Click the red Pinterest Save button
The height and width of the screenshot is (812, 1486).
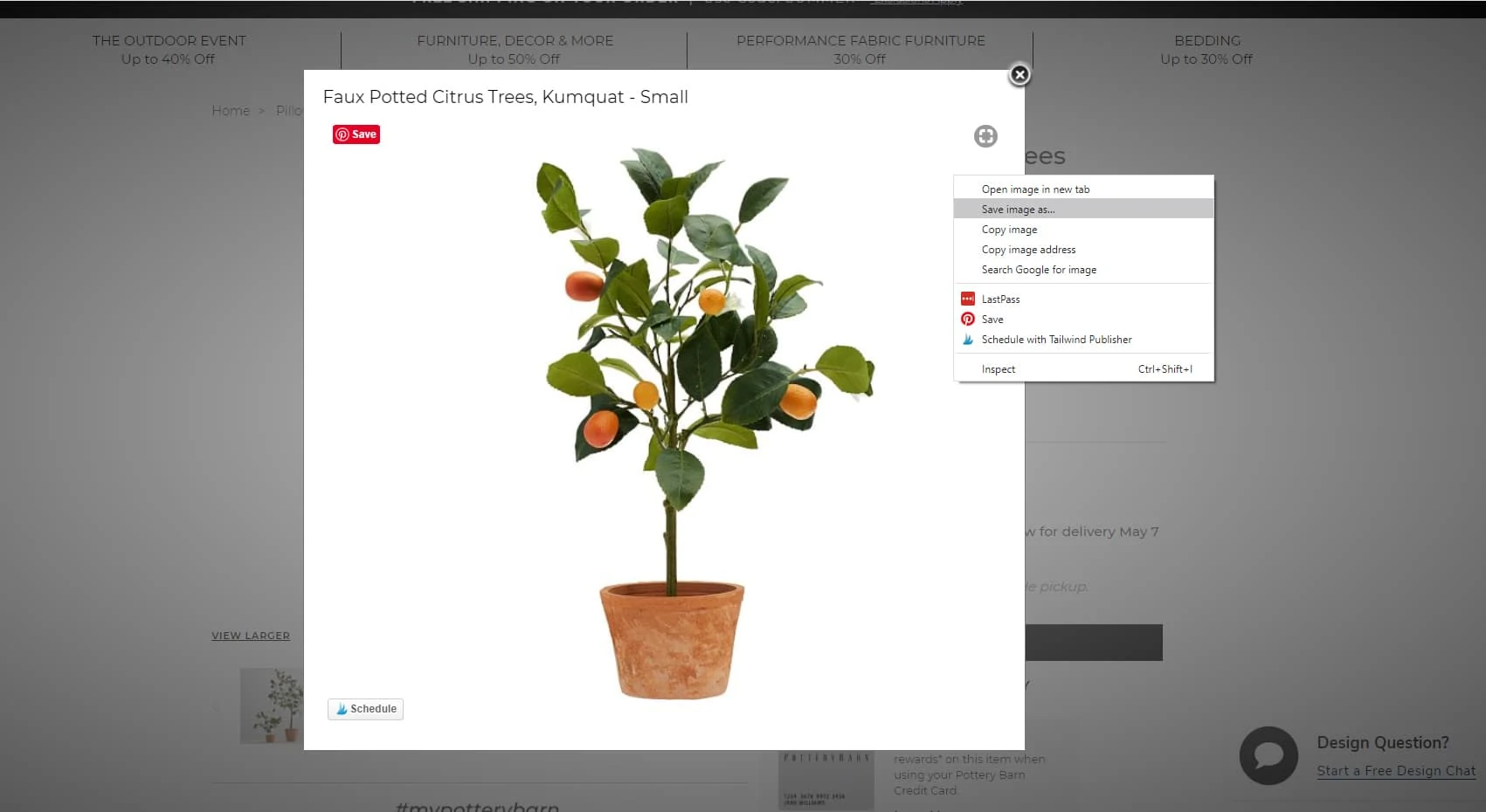coord(356,134)
